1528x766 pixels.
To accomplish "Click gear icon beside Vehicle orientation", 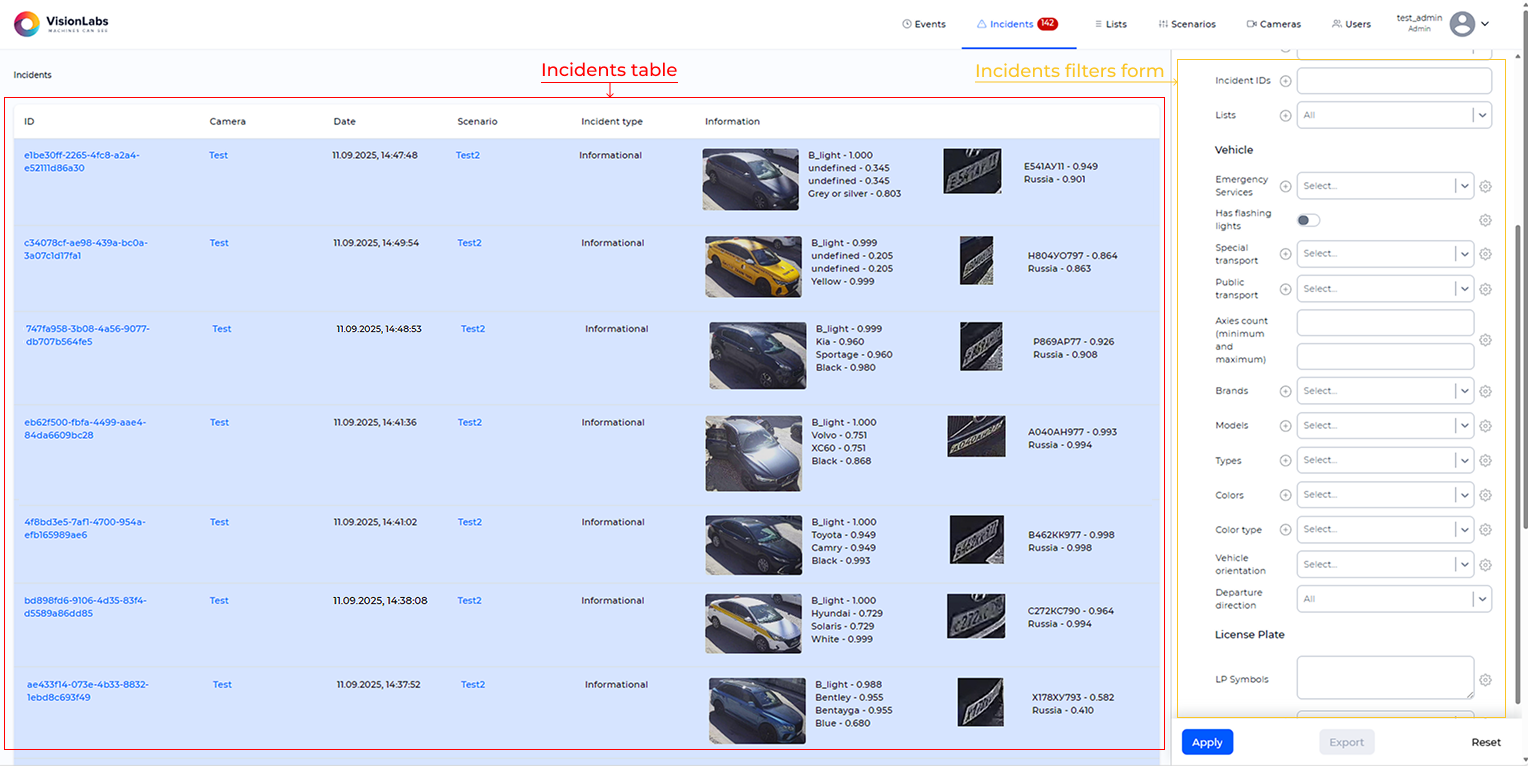I will (1485, 565).
